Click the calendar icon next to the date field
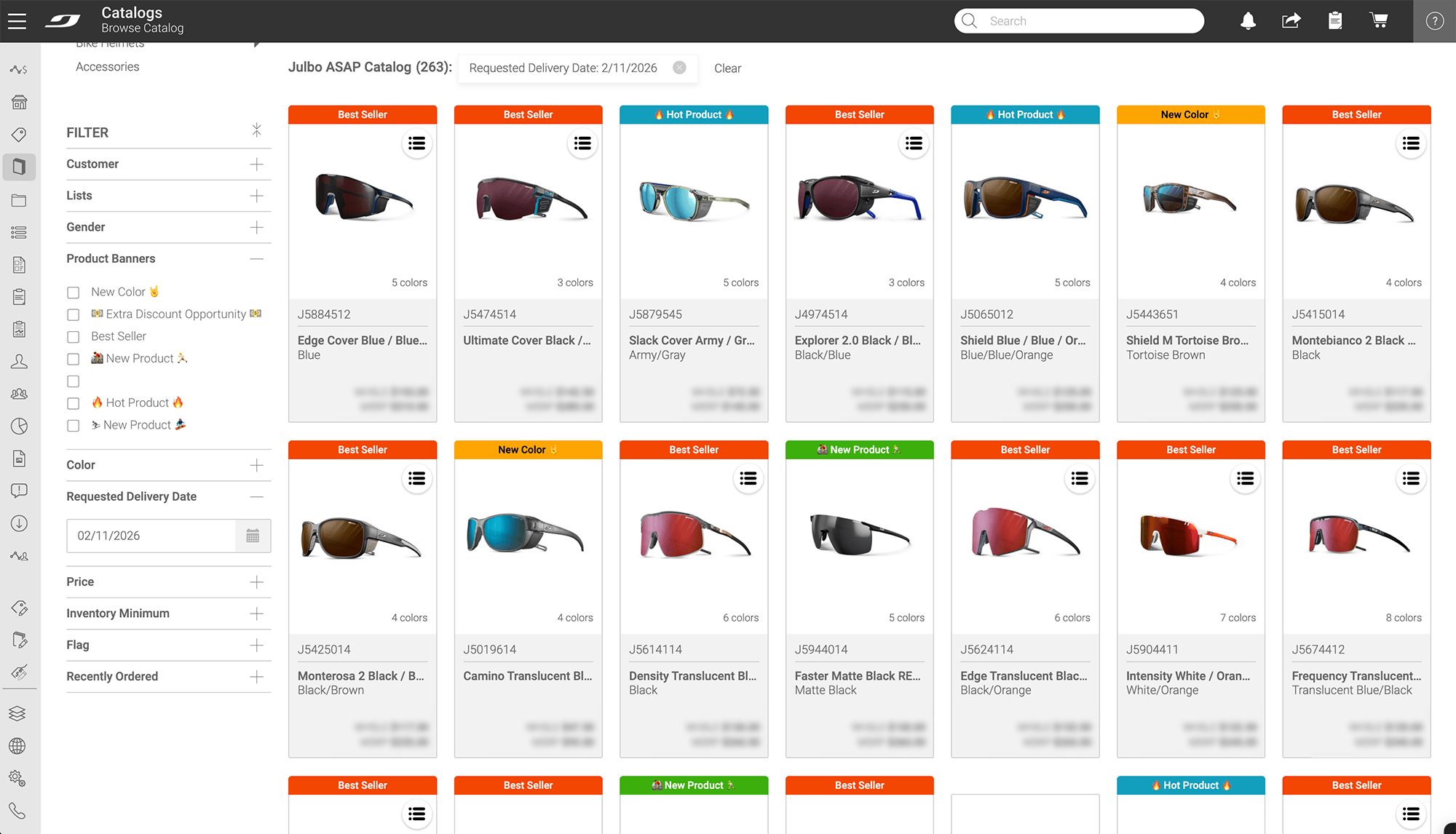Viewport: 1456px width, 834px height. coord(253,536)
